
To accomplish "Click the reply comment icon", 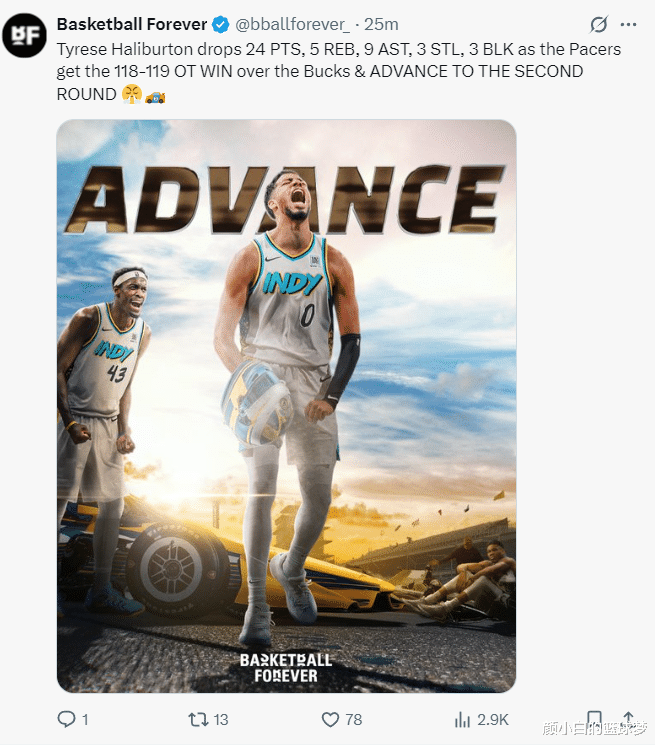I will coord(66,719).
